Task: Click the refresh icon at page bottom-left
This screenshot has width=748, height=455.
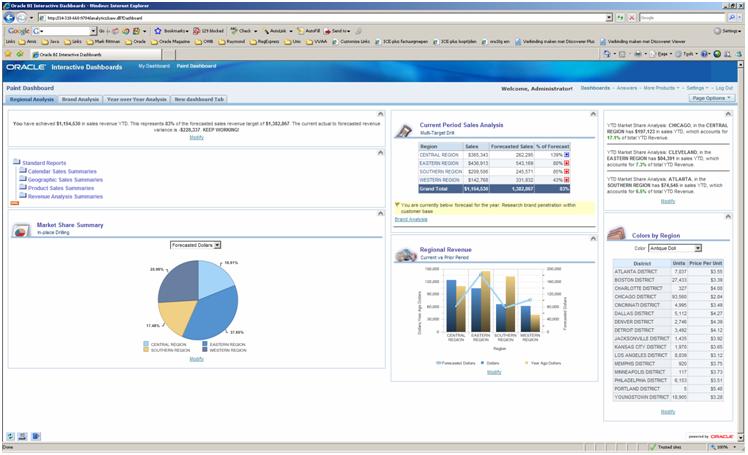Action: [10, 436]
